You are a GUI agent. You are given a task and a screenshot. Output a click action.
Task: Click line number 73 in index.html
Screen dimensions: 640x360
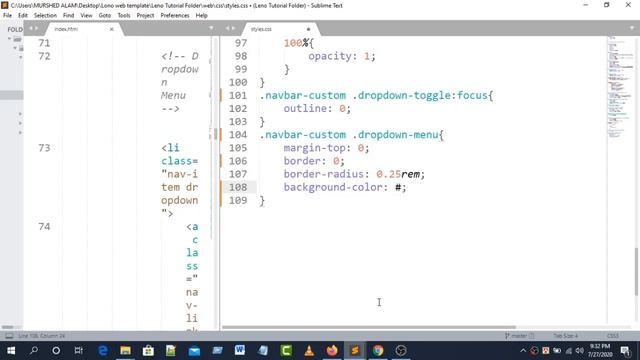tap(44, 148)
